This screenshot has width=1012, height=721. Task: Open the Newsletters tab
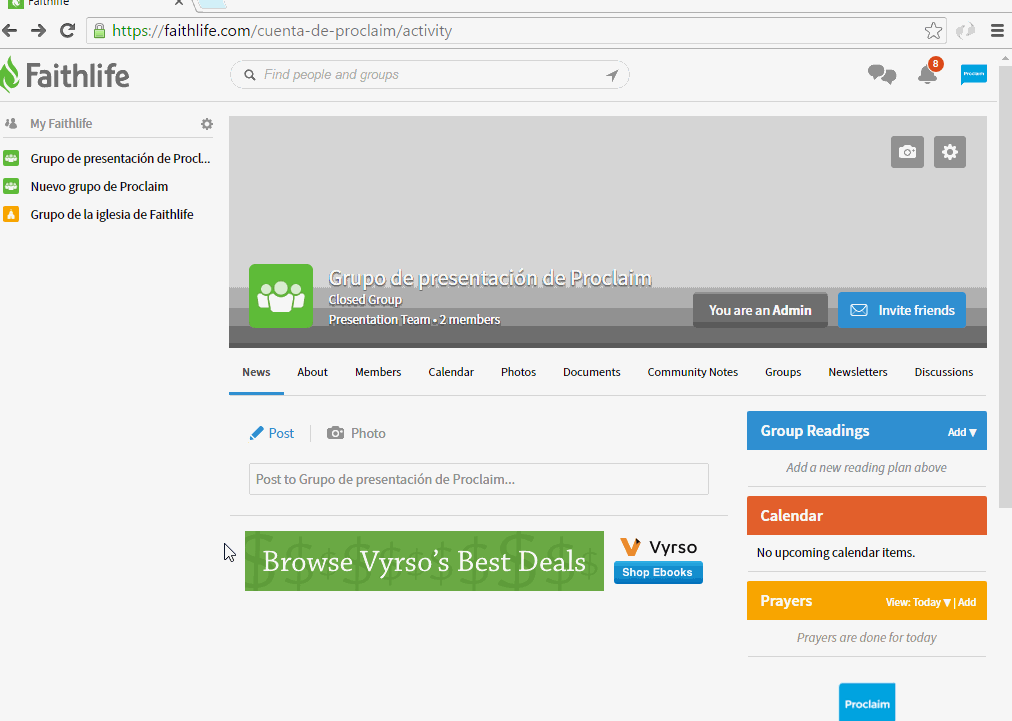(858, 372)
